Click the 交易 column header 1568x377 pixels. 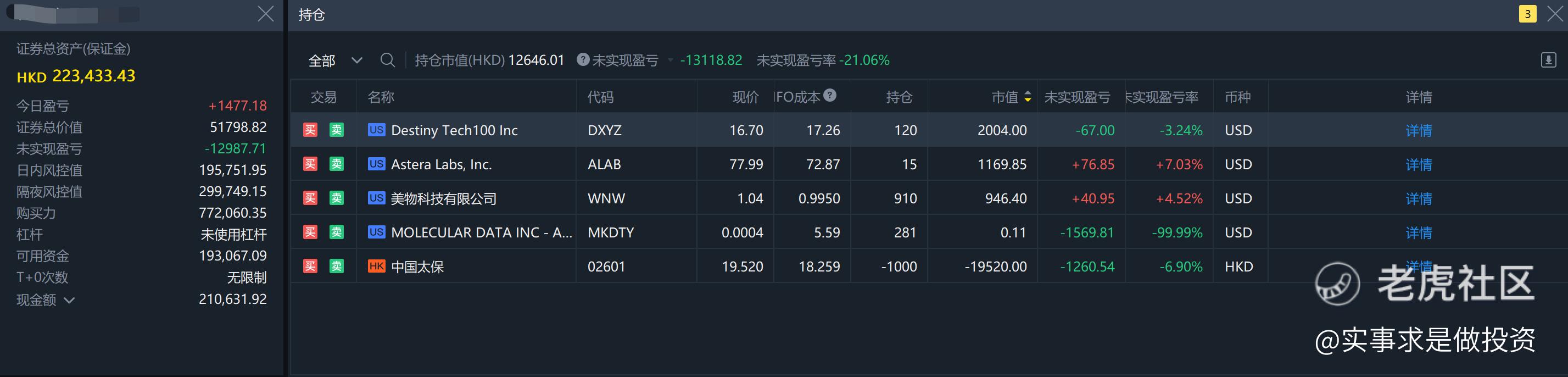(x=324, y=97)
